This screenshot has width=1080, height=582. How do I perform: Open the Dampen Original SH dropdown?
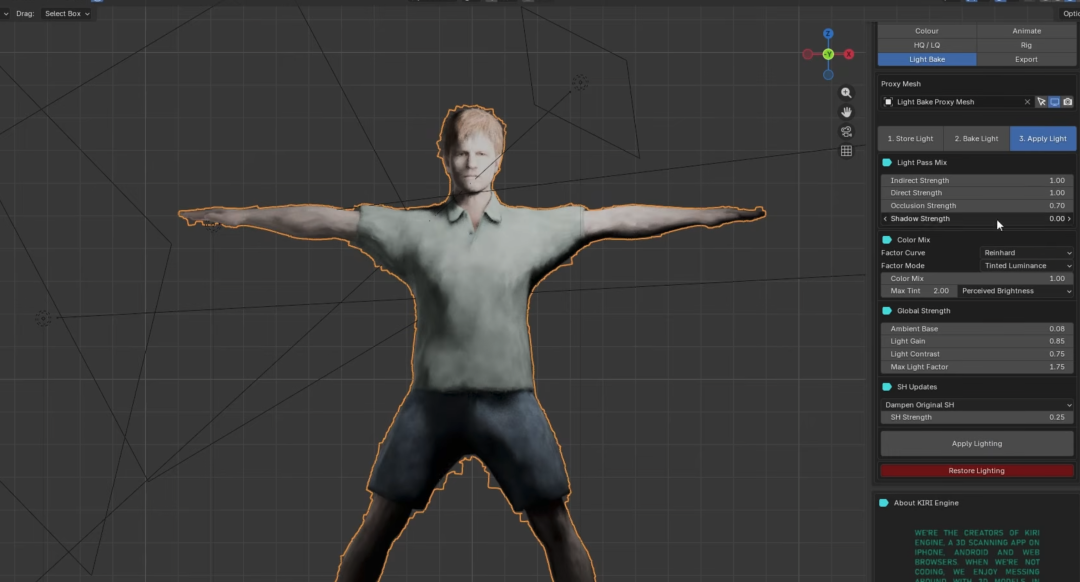coord(977,405)
